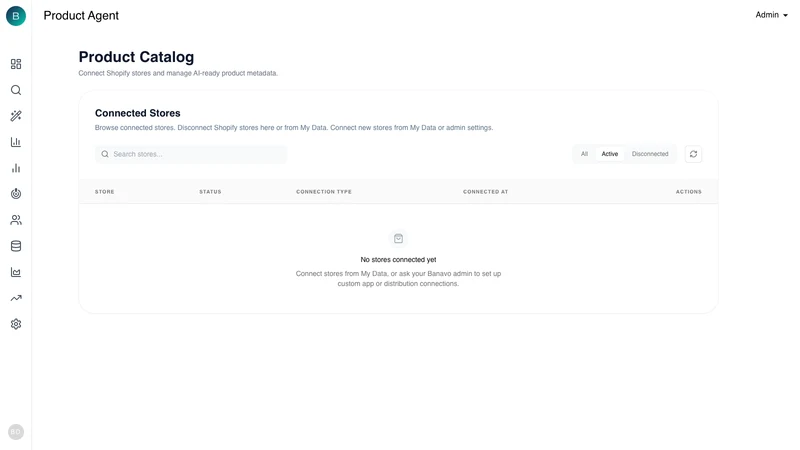Open the database My Data sidebar icon
This screenshot has width=800, height=450.
coord(16,246)
